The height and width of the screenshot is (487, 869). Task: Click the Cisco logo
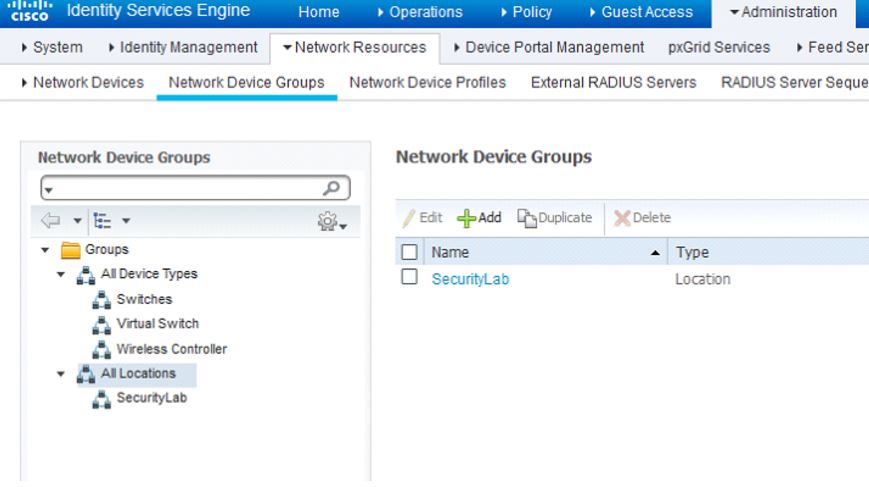click(30, 11)
